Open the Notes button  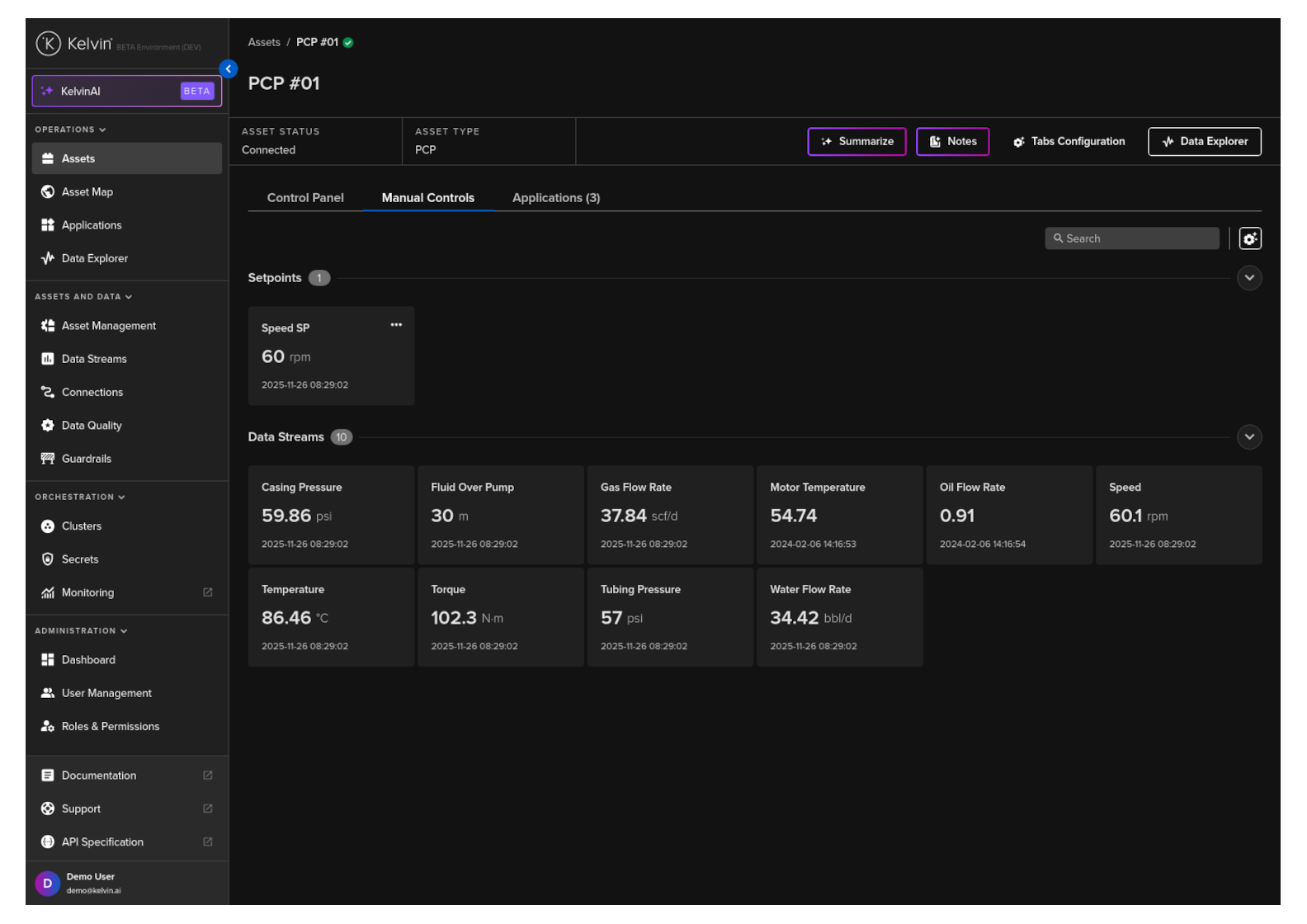[x=952, y=142]
